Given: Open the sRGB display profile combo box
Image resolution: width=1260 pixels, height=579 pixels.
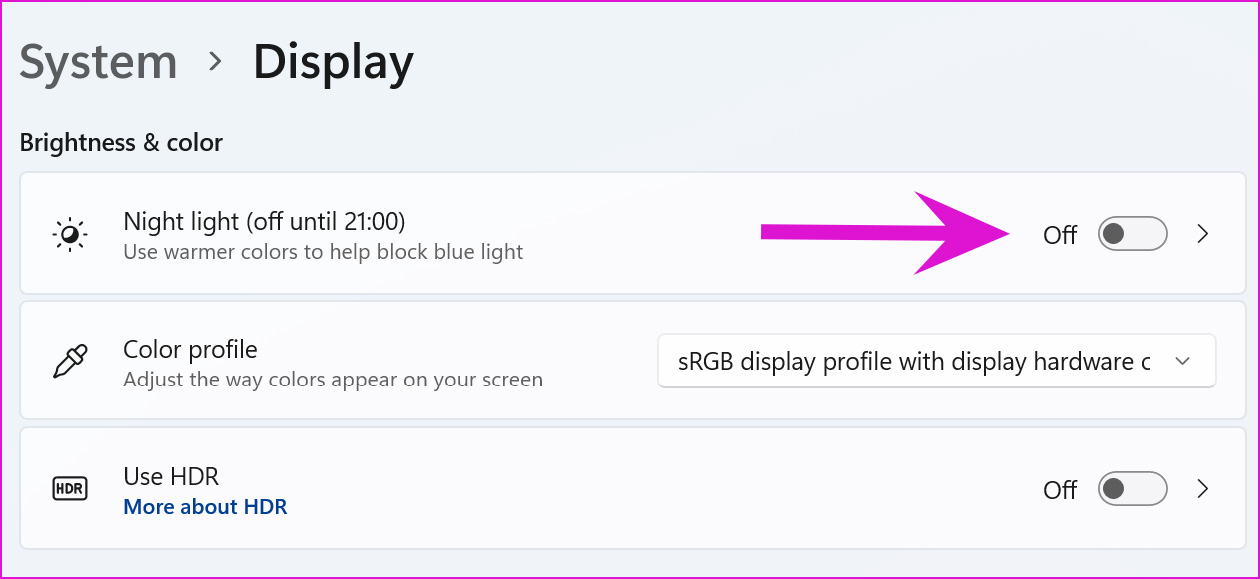Looking at the screenshot, I should (936, 361).
